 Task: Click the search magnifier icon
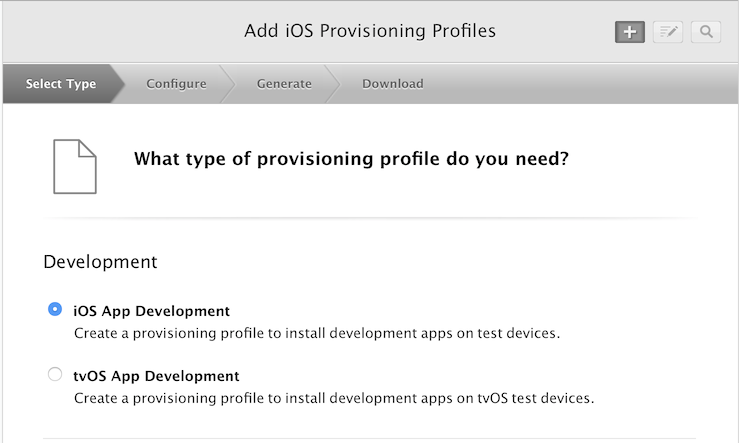click(706, 32)
